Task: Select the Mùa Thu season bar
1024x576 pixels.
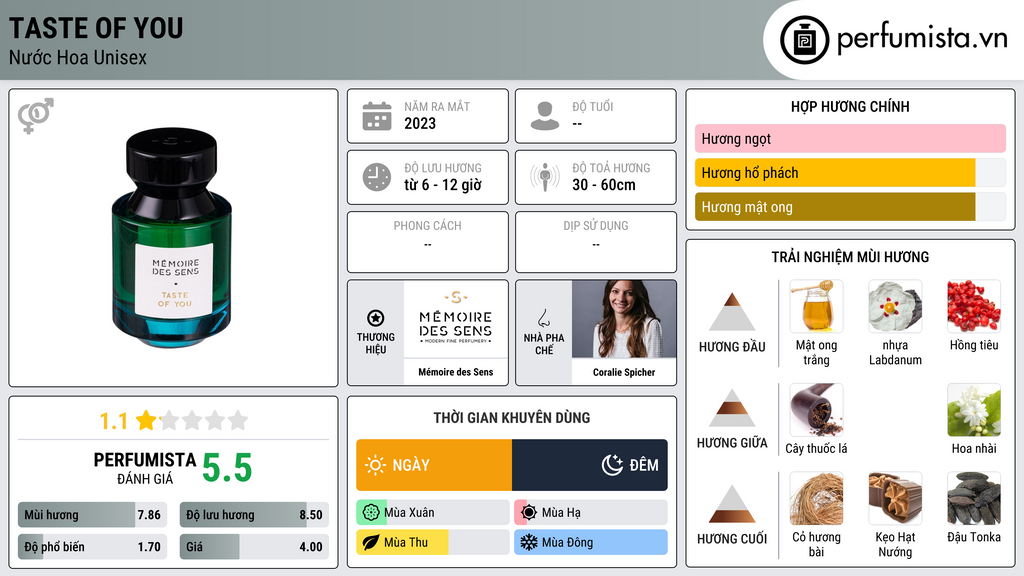Action: [433, 542]
